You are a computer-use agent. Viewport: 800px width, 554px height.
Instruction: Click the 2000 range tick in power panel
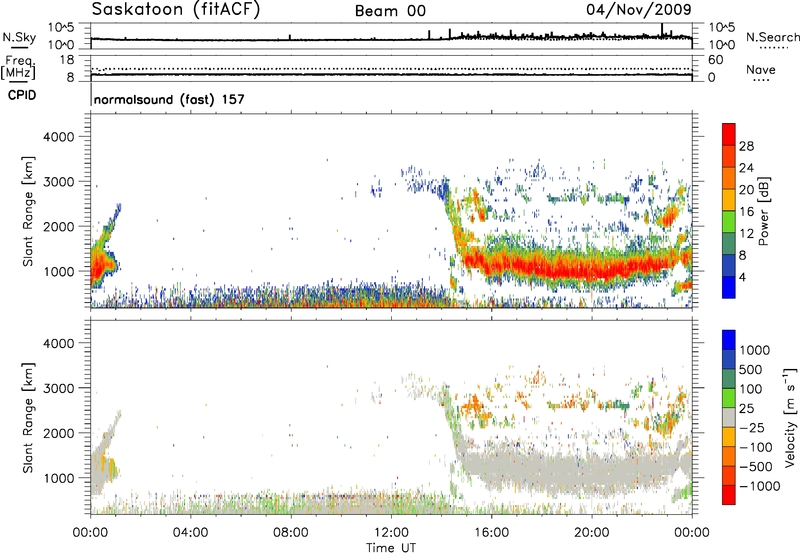59,226
